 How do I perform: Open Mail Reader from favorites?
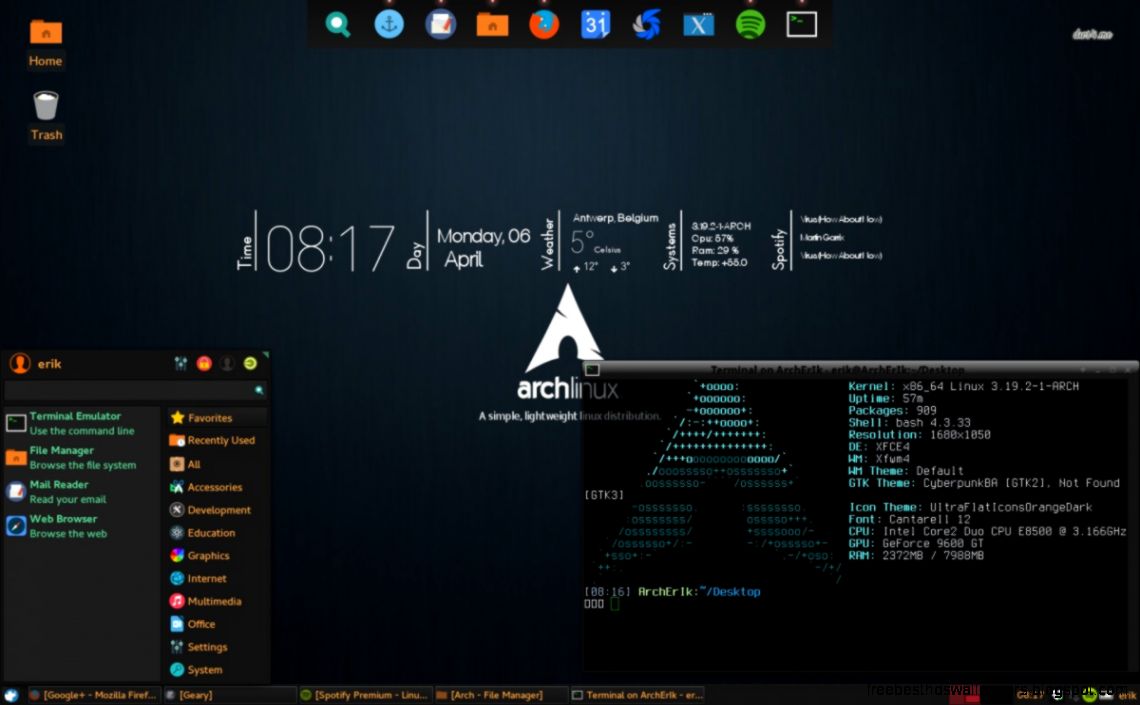coord(81,491)
